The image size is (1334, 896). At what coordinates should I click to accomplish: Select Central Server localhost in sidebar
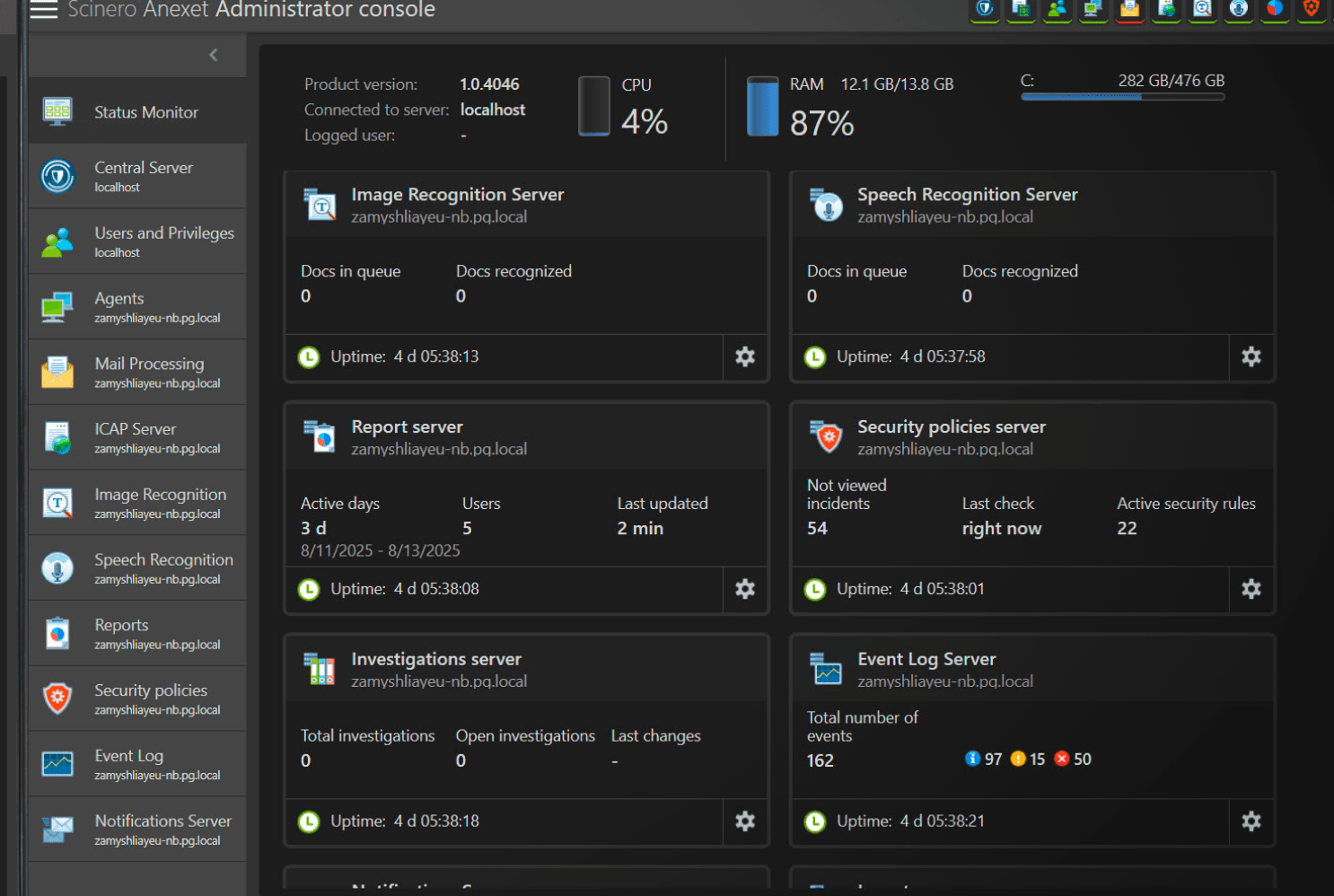coord(137,176)
